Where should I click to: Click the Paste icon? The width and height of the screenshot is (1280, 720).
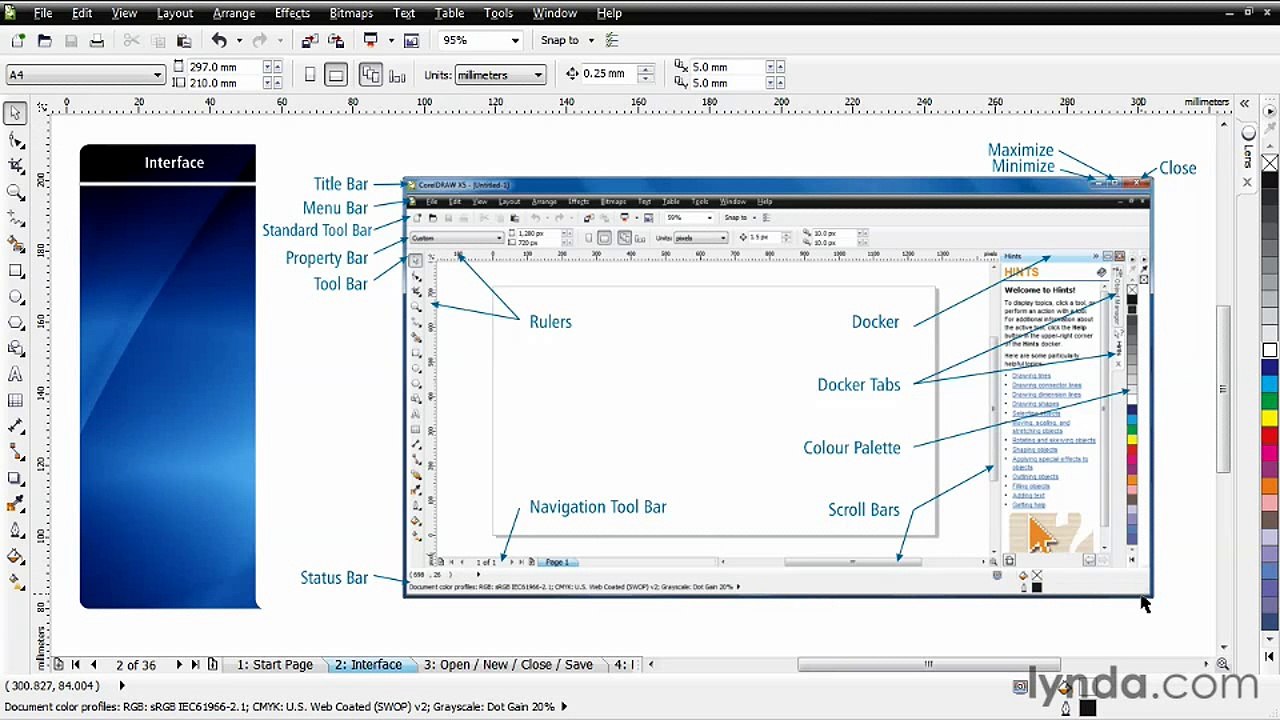pos(184,40)
